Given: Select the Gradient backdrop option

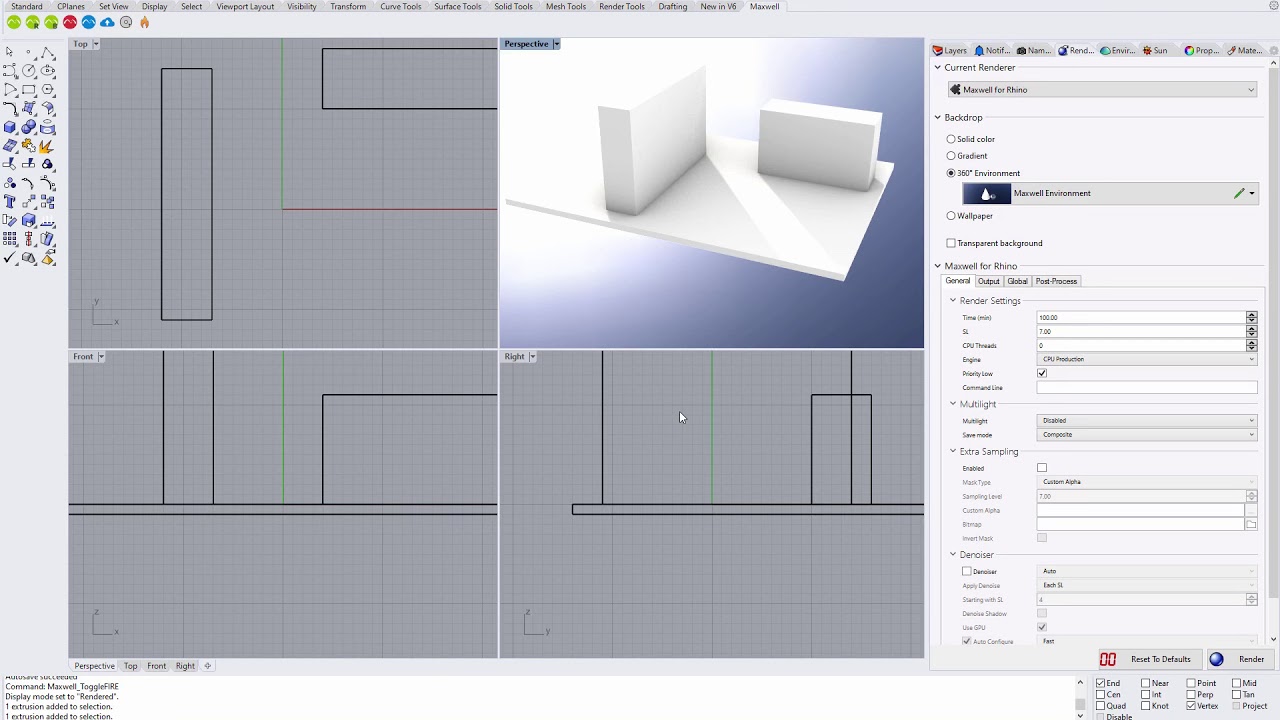Looking at the screenshot, I should [951, 156].
